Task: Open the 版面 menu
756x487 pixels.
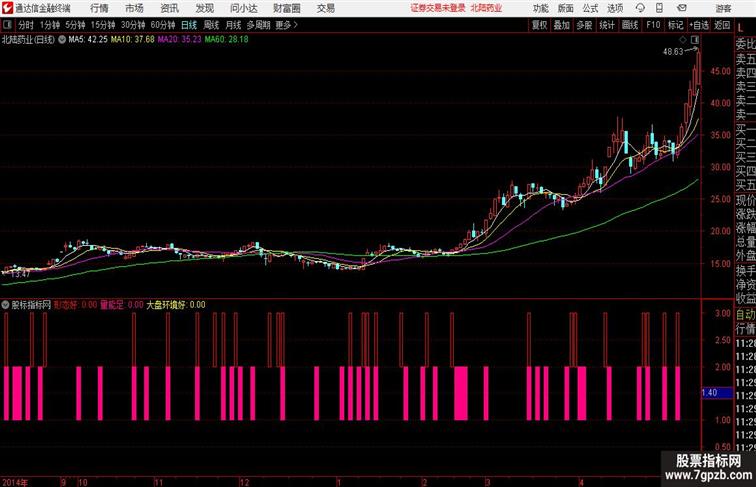Action: [x=566, y=8]
